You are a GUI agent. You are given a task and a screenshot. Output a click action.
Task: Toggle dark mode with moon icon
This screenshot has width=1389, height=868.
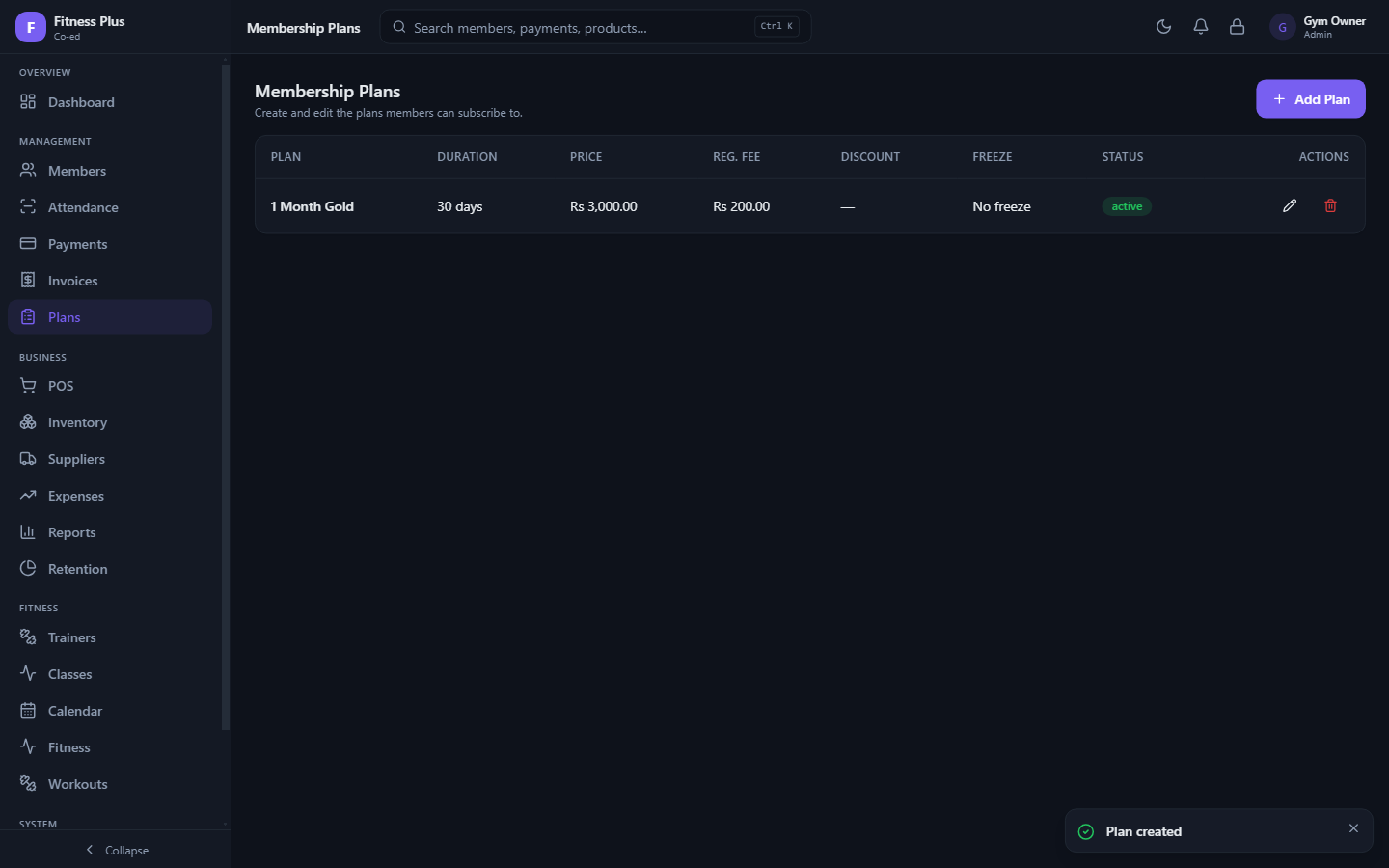(x=1163, y=27)
